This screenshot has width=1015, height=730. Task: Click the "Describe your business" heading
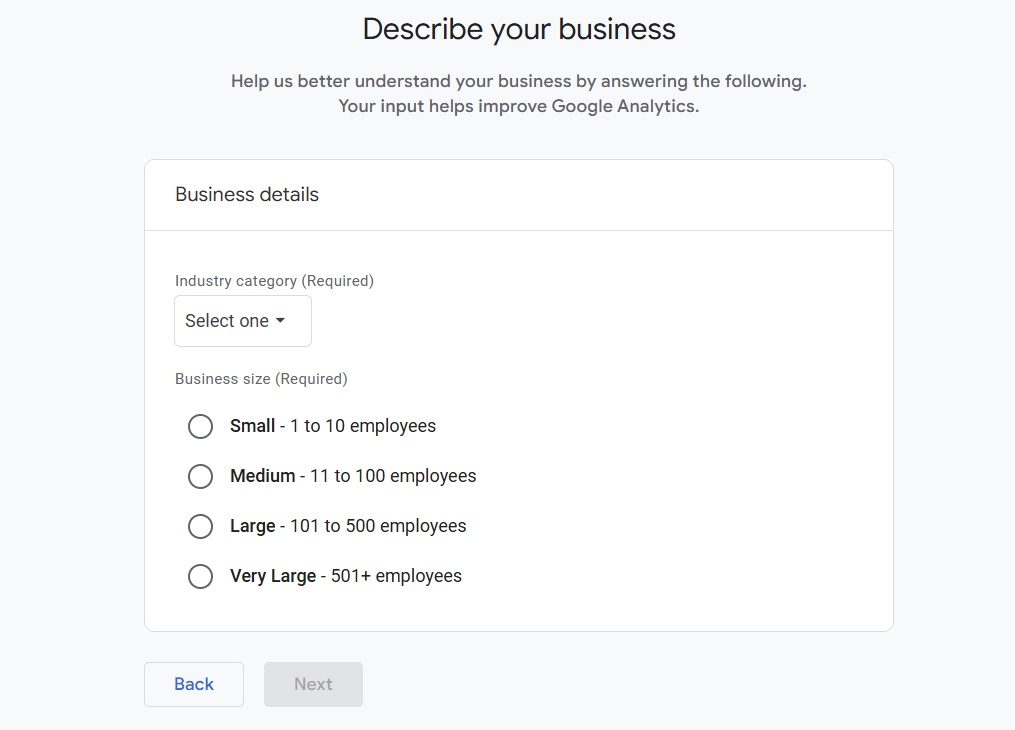point(519,29)
